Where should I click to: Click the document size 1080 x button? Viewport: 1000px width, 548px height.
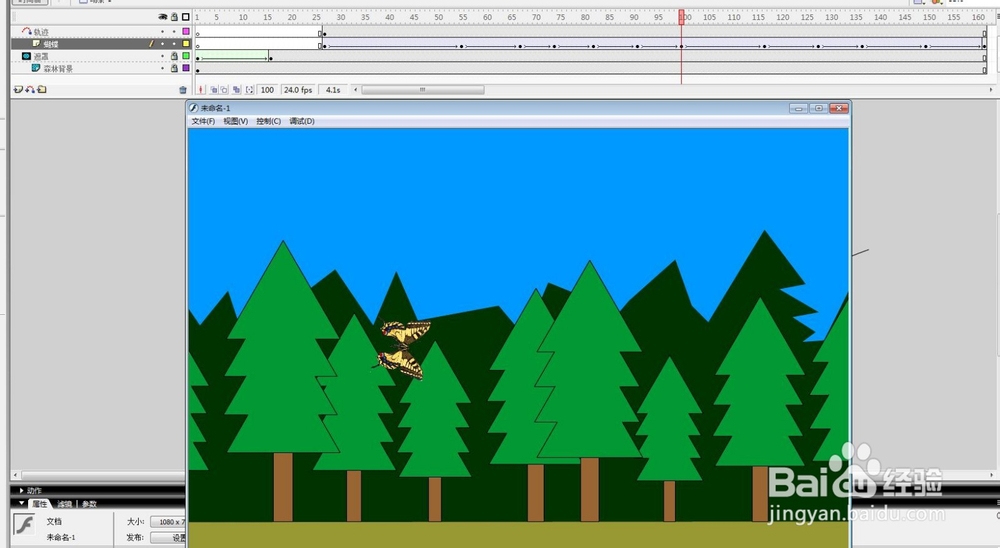tap(169, 522)
